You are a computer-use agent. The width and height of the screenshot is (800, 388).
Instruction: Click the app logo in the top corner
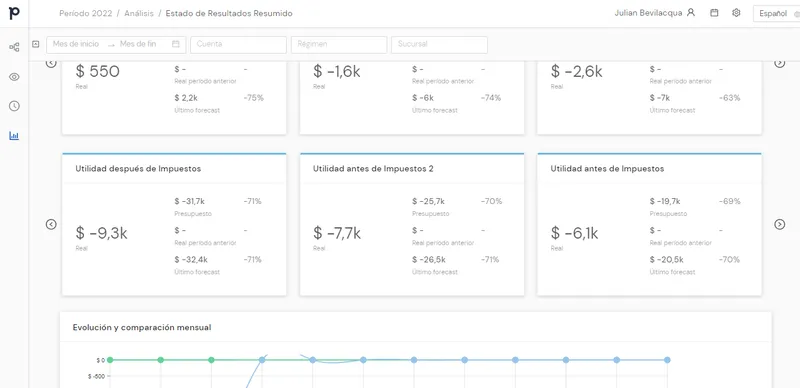click(x=14, y=13)
